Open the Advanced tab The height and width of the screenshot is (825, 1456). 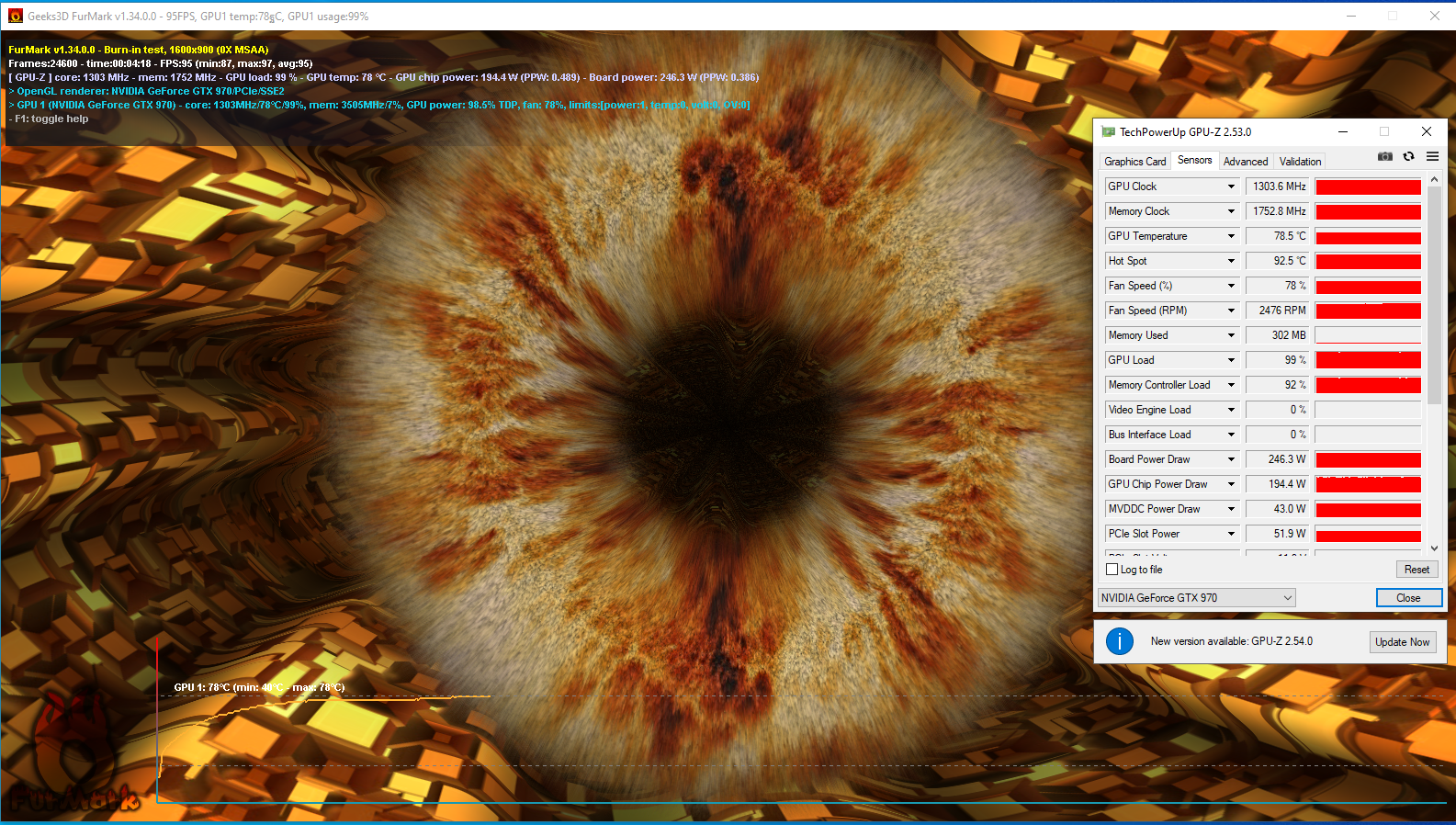1245,162
